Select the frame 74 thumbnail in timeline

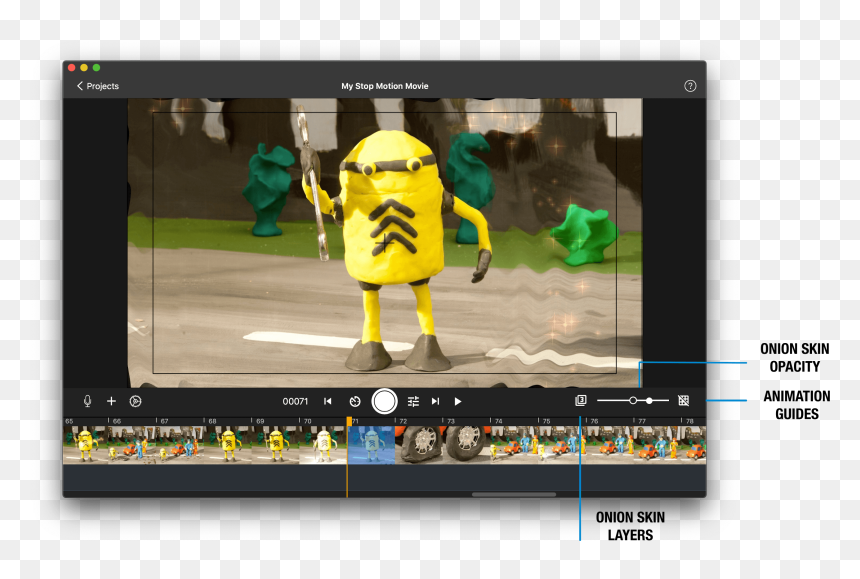tap(514, 445)
